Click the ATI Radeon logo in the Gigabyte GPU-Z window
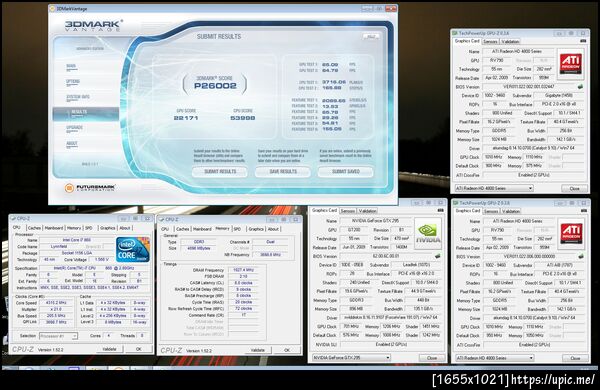This screenshot has height=390, width=600. click(571, 63)
